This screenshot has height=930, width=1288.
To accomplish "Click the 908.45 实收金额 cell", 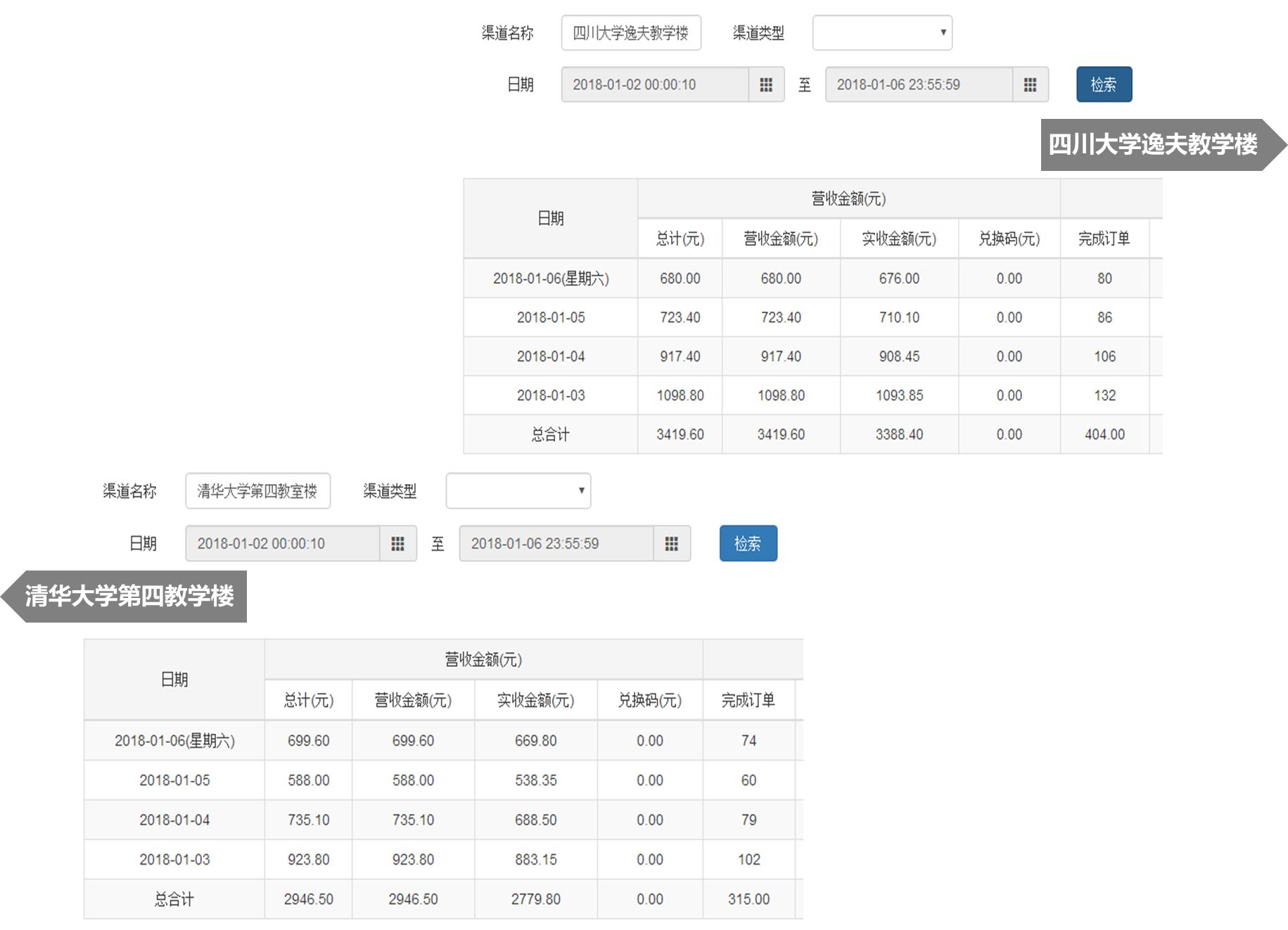I will 899,357.
